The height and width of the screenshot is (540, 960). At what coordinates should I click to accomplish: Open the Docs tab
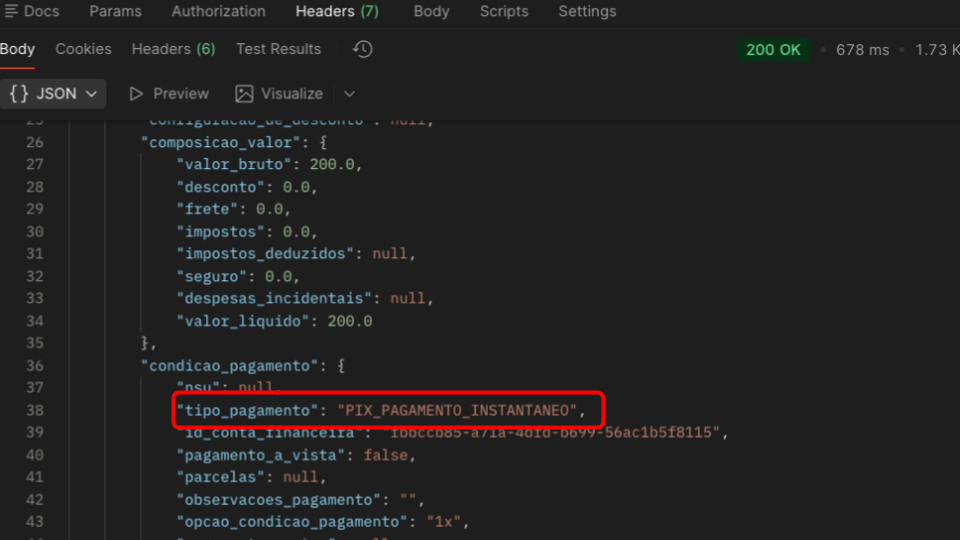coord(32,11)
